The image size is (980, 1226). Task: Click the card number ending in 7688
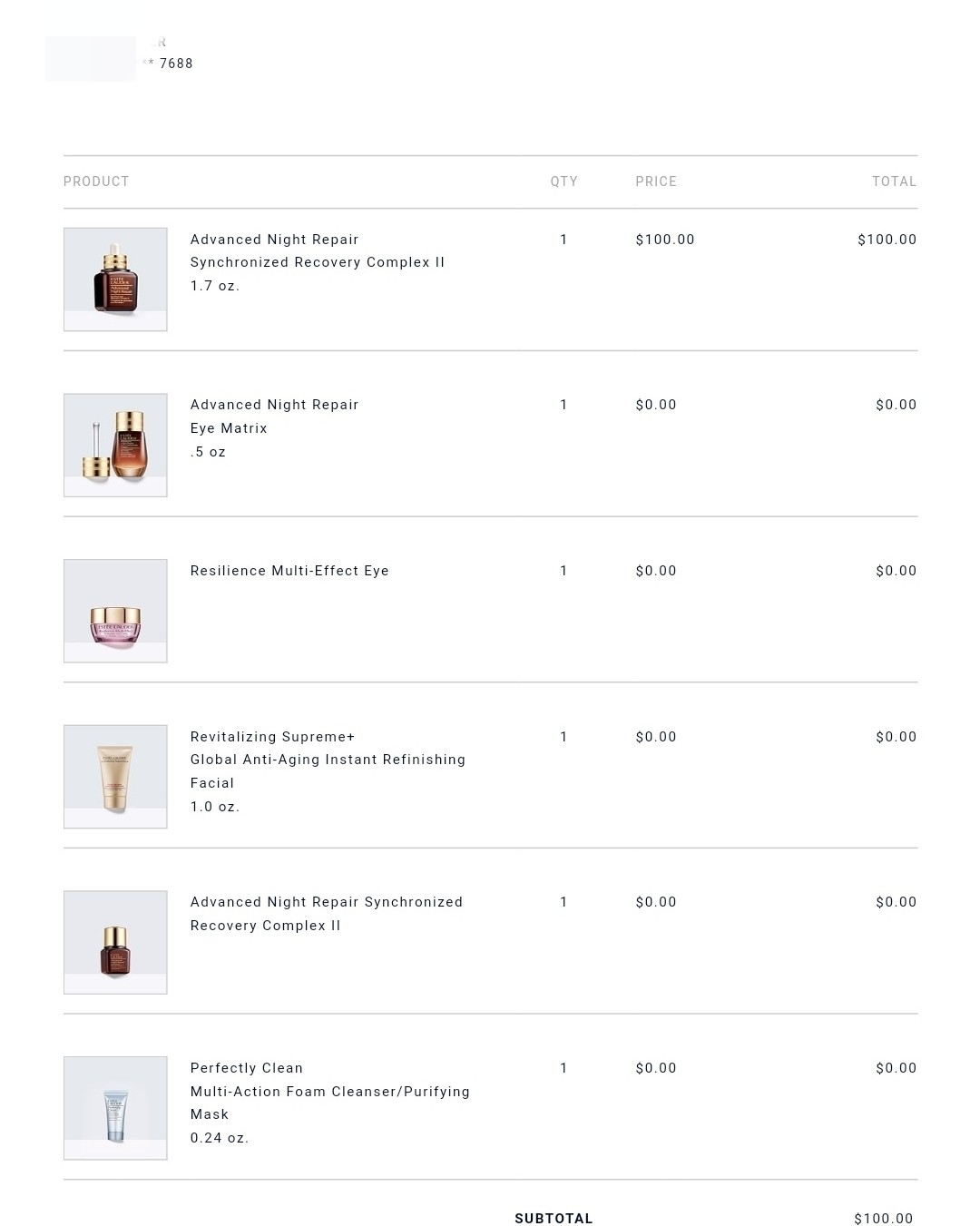point(175,64)
